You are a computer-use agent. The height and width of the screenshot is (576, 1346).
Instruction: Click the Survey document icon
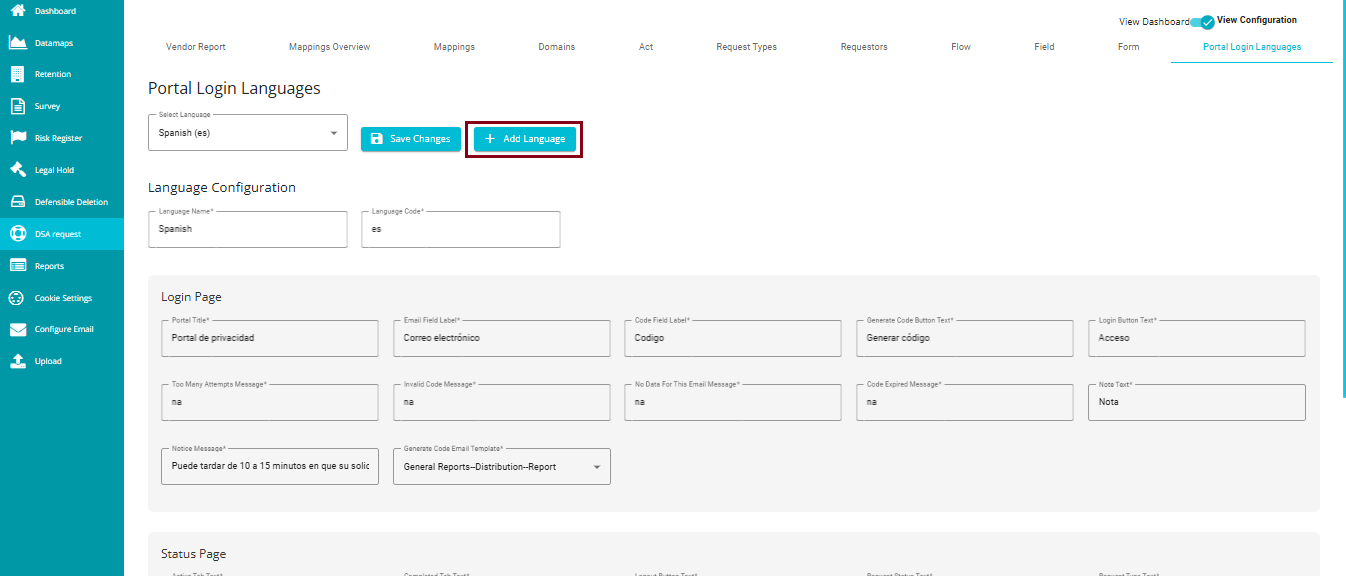tap(17, 106)
